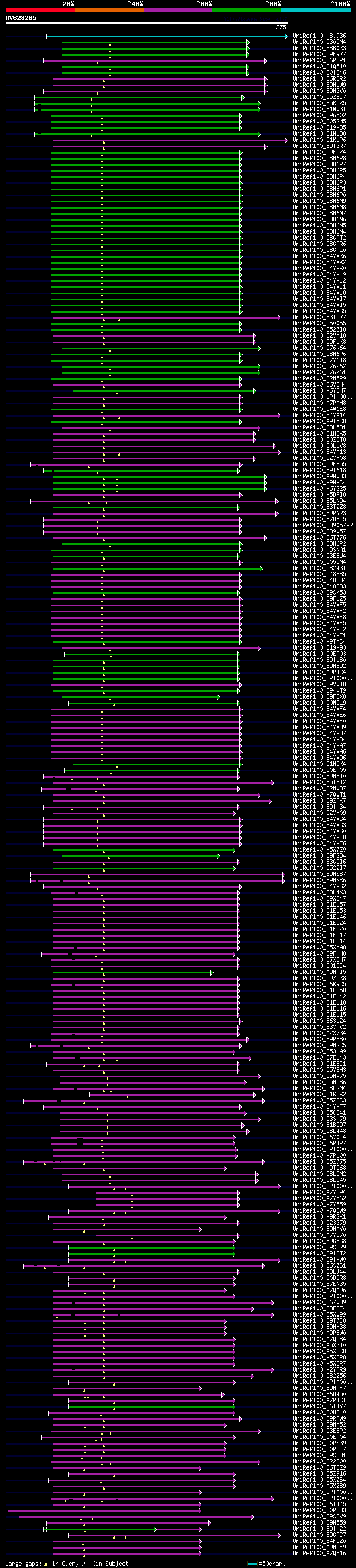This screenshot has width=356, height=1568.
Task: Select UniRef100_B9GTC7 label
Action: [319, 1535]
